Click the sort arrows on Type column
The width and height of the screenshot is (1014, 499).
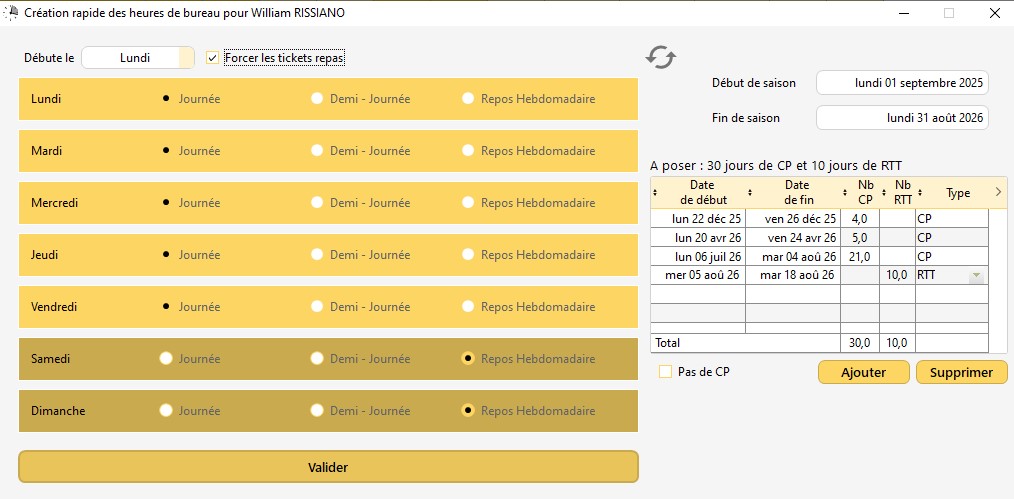coord(920,192)
